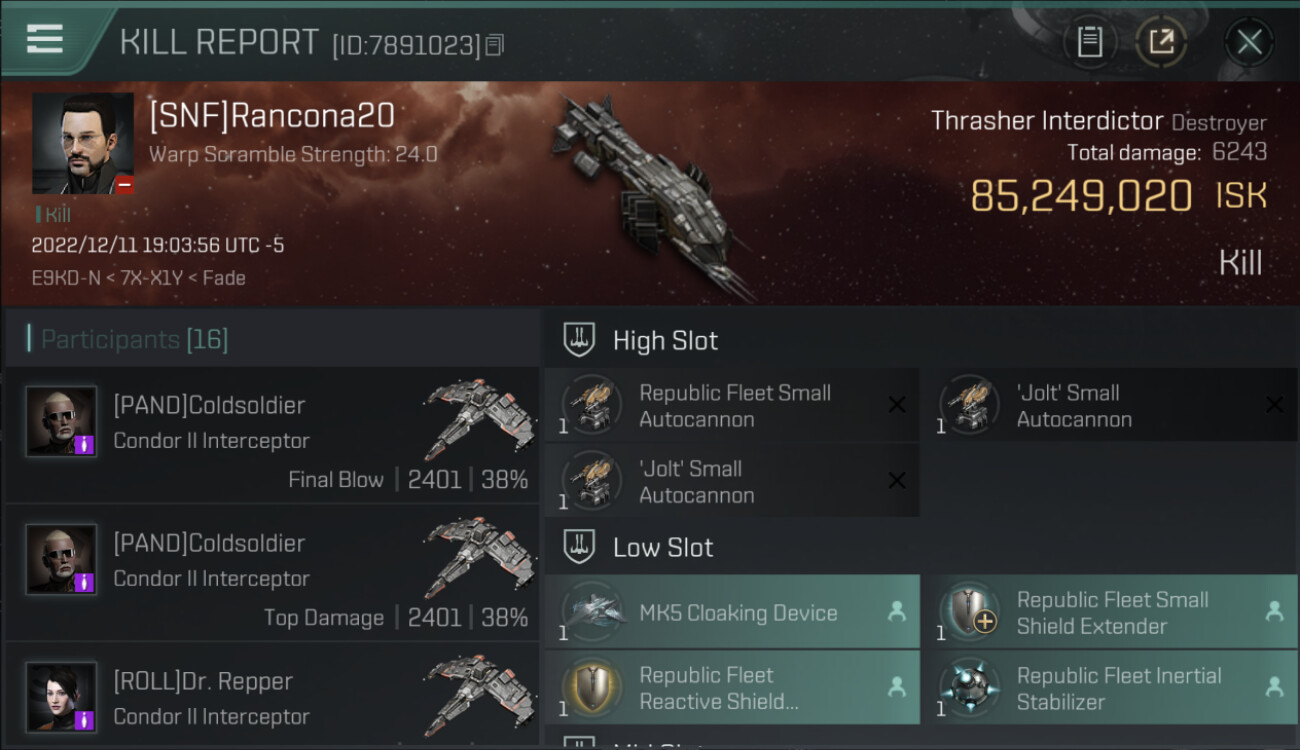The width and height of the screenshot is (1300, 750).
Task: Open the clipboard notes icon
Action: [x=1090, y=42]
